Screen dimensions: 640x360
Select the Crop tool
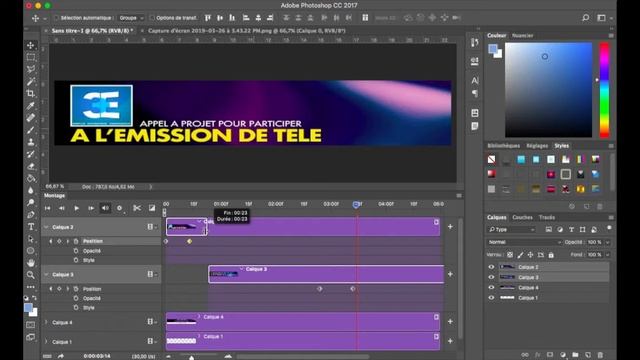pyautogui.click(x=31, y=93)
